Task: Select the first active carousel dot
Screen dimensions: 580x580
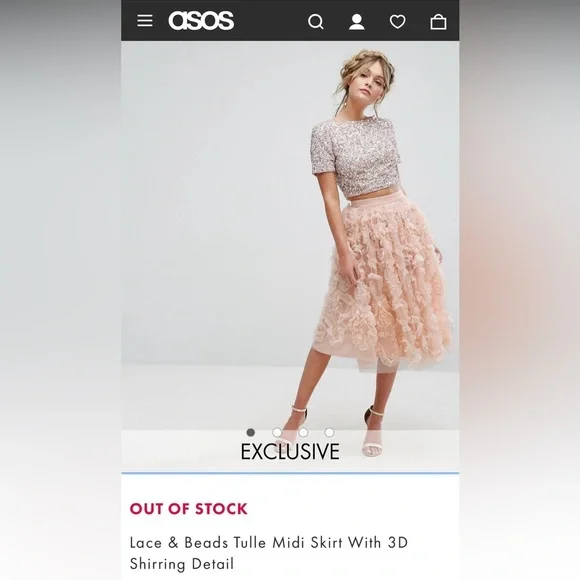Action: pyautogui.click(x=251, y=432)
